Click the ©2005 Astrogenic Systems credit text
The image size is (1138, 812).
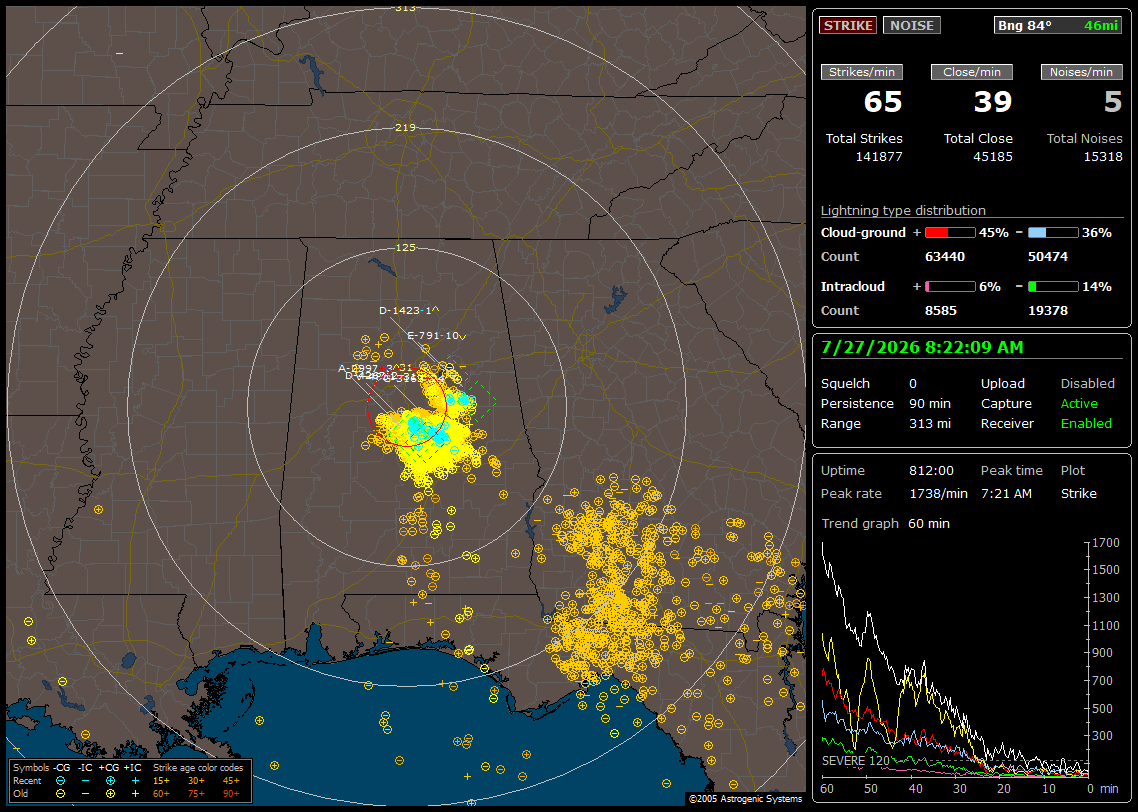pos(745,798)
